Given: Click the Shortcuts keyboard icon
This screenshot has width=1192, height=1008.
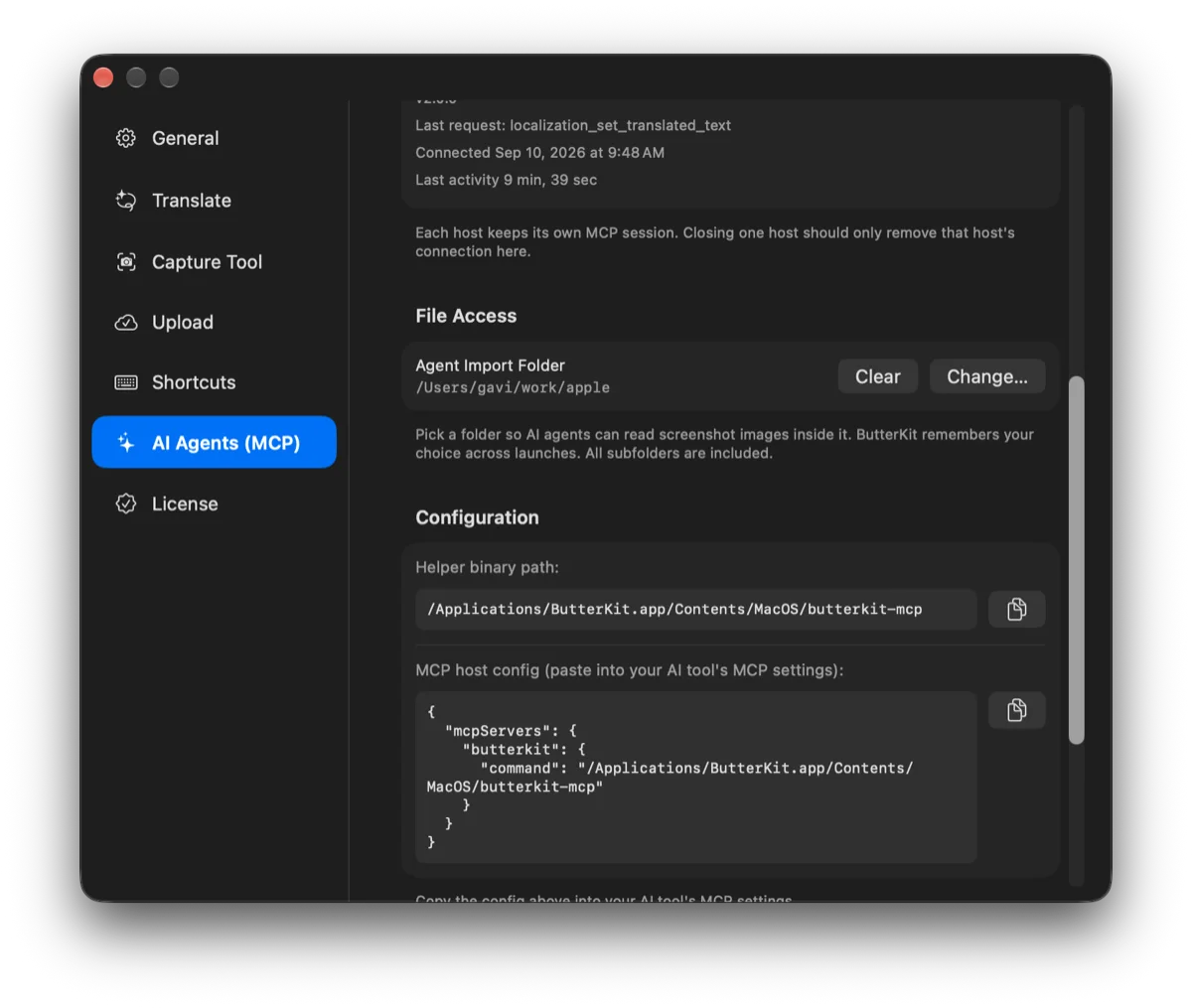Looking at the screenshot, I should pos(126,382).
